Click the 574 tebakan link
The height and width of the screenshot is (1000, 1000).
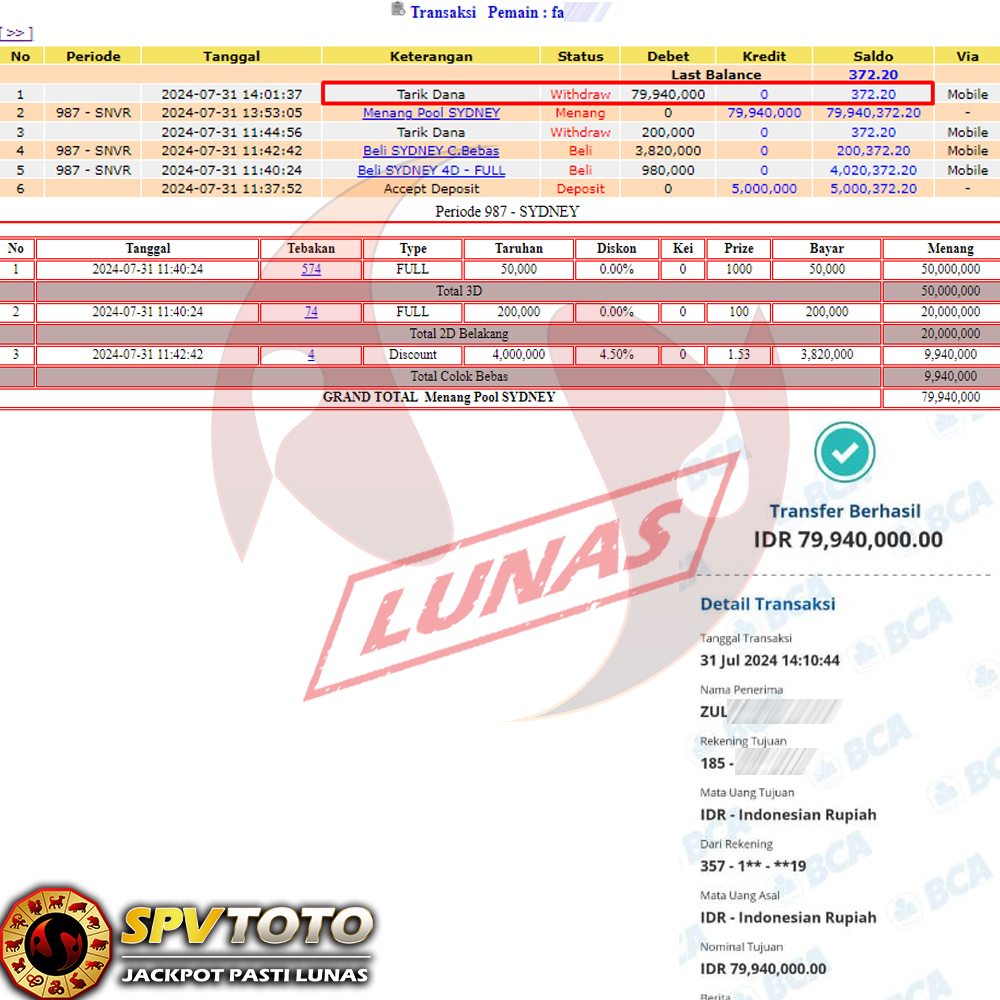coord(311,269)
